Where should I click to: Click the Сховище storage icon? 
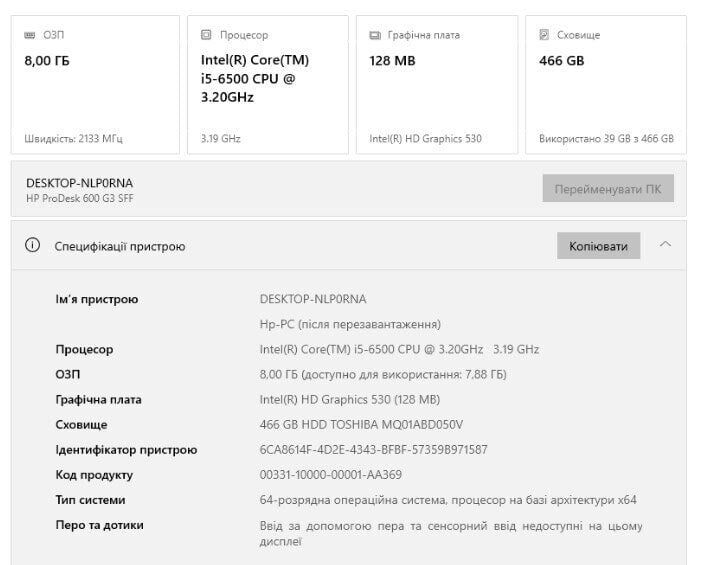(x=544, y=35)
